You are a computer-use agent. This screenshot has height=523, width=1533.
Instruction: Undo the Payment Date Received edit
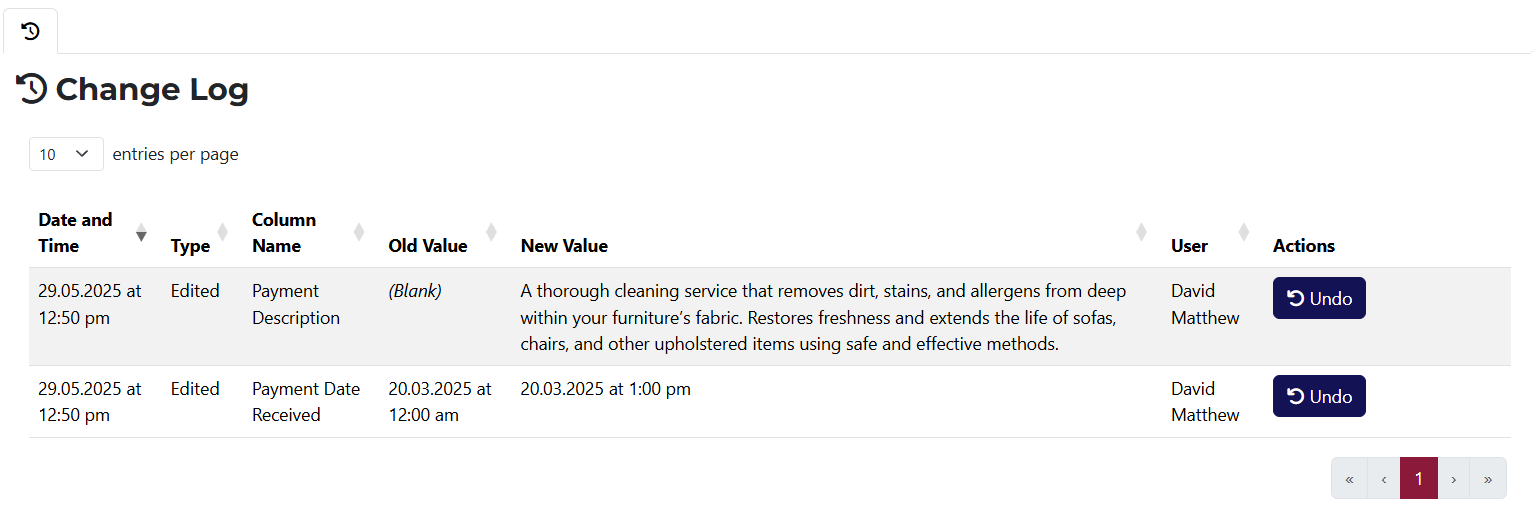[x=1318, y=397]
